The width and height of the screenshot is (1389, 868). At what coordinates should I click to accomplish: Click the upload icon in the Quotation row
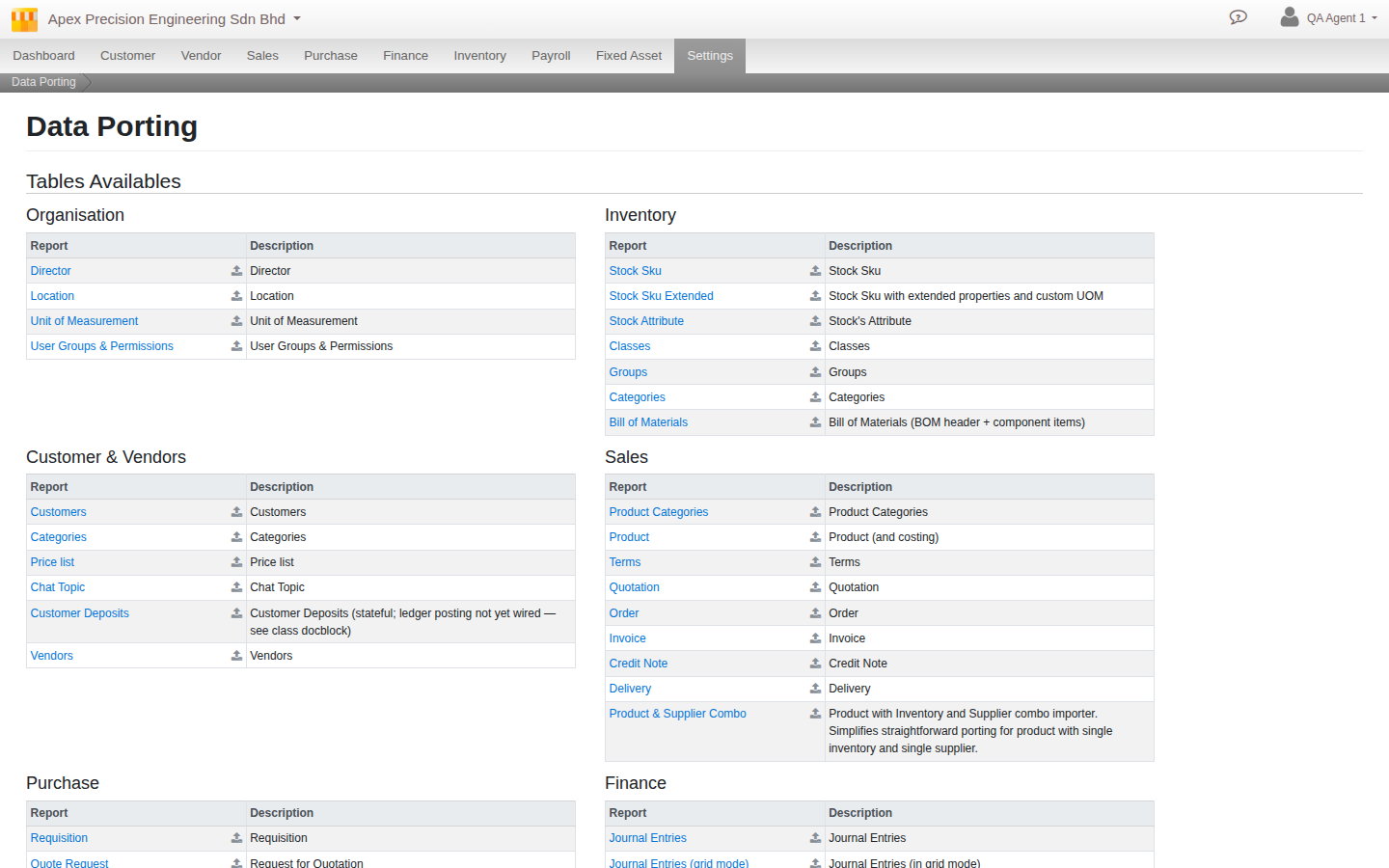[815, 587]
